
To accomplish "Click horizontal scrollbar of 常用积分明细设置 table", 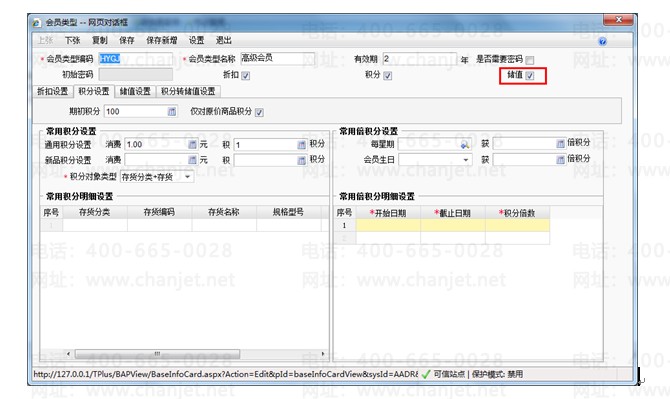I will pos(158,354).
